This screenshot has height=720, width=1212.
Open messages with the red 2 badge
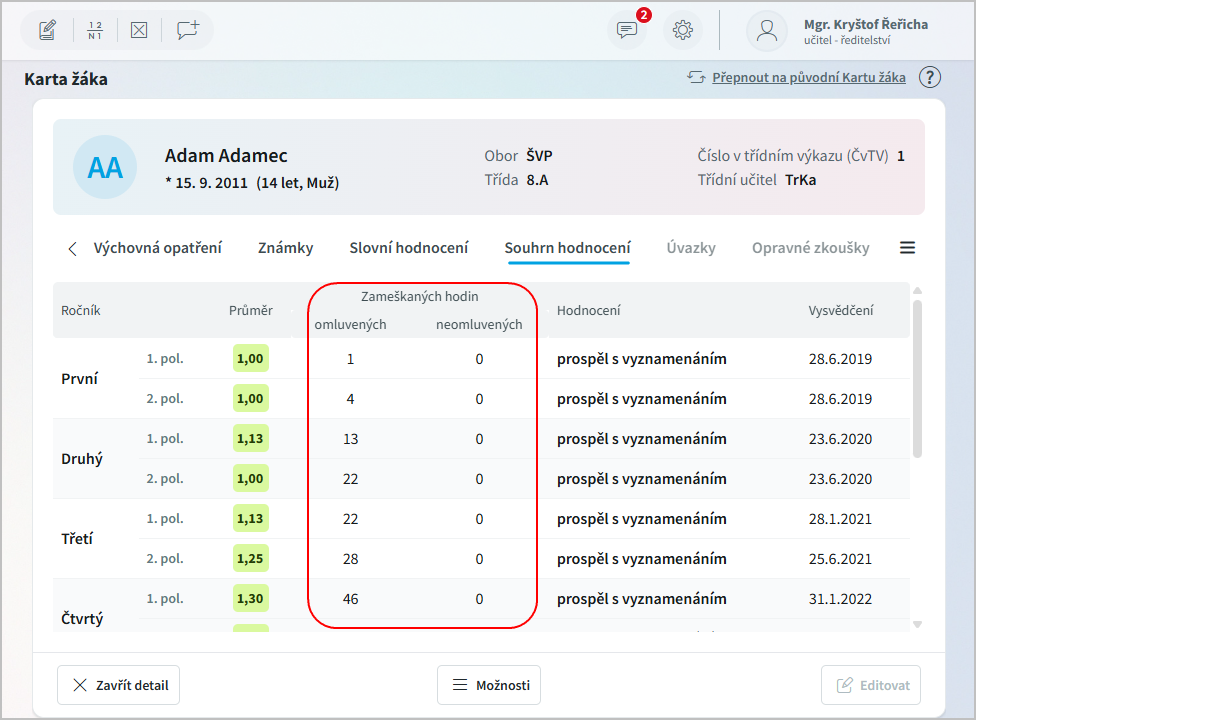pyautogui.click(x=627, y=30)
